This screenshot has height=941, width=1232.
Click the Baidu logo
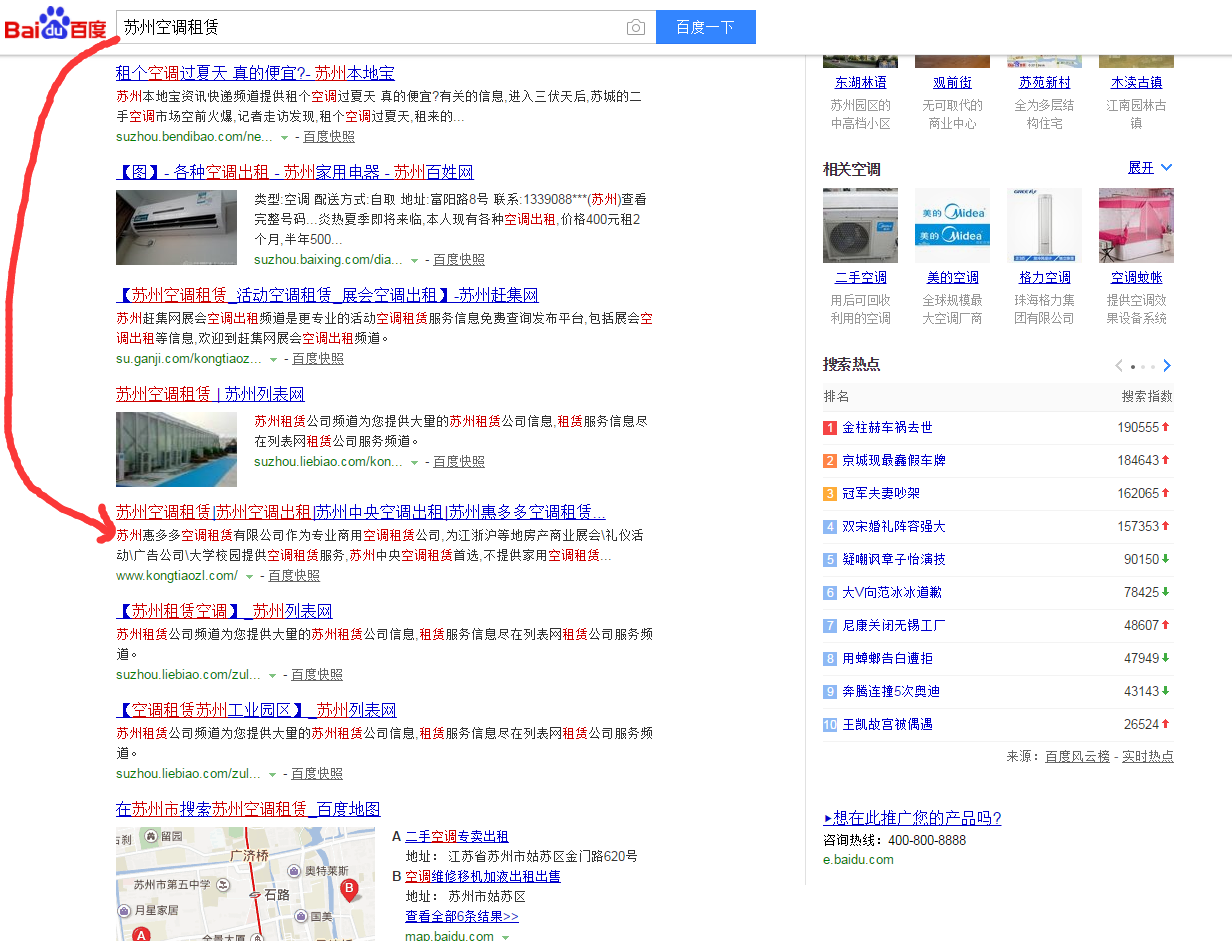click(x=56, y=23)
